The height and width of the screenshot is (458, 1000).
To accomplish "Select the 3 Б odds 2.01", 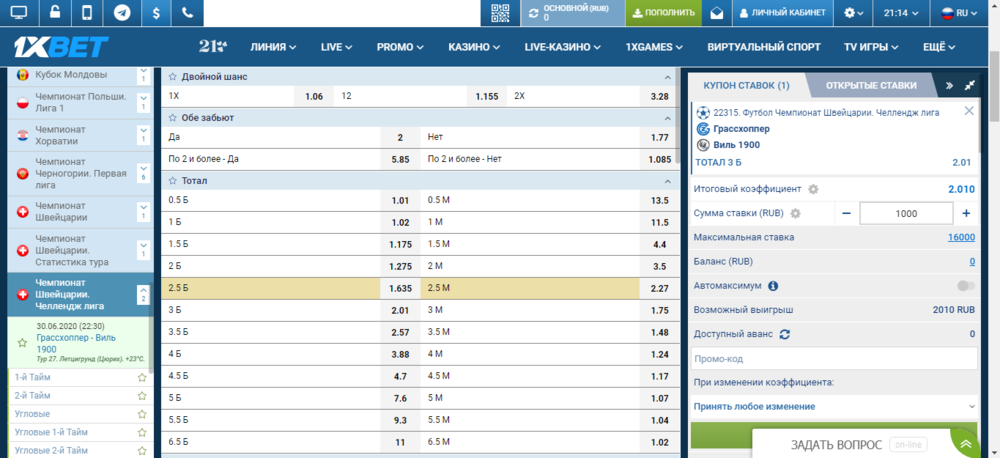I will pyautogui.click(x=400, y=311).
